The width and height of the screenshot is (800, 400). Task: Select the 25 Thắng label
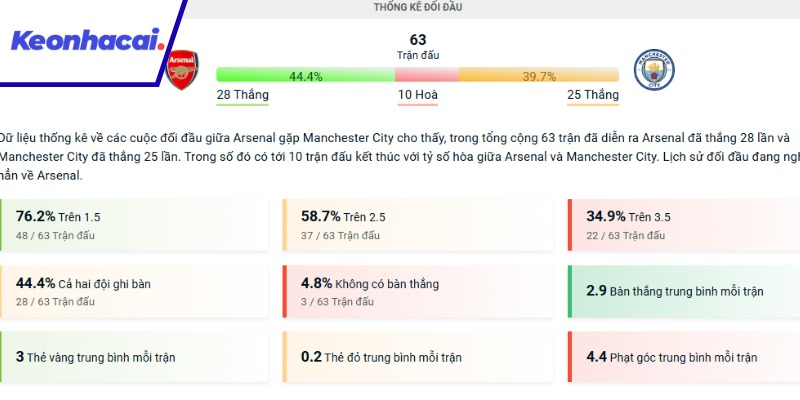[593, 96]
